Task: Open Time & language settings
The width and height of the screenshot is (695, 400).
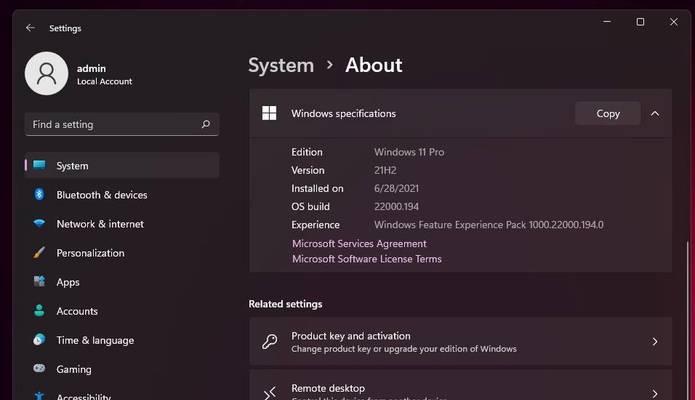Action: click(122, 340)
